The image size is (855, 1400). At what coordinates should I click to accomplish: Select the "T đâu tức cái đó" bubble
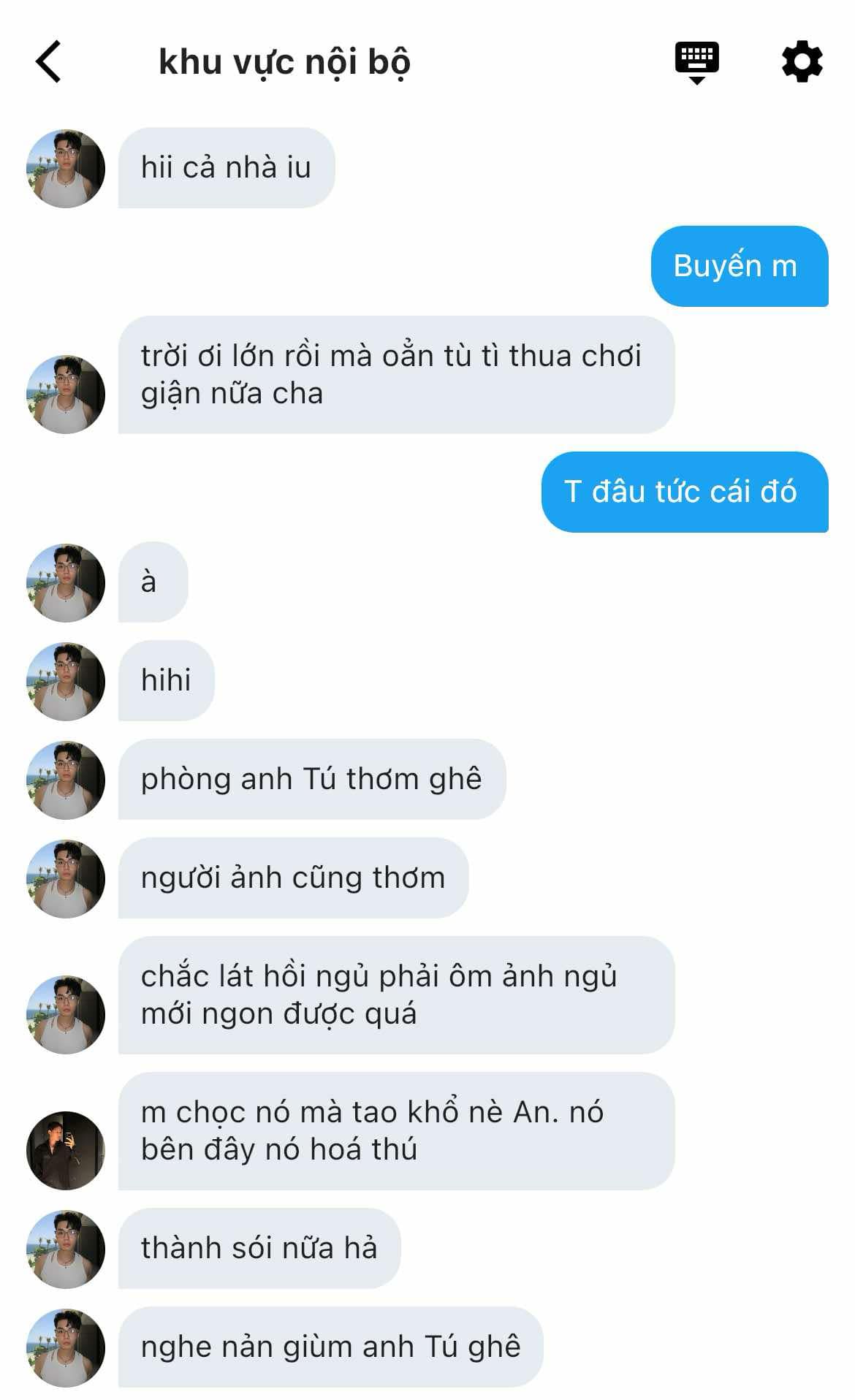click(684, 492)
